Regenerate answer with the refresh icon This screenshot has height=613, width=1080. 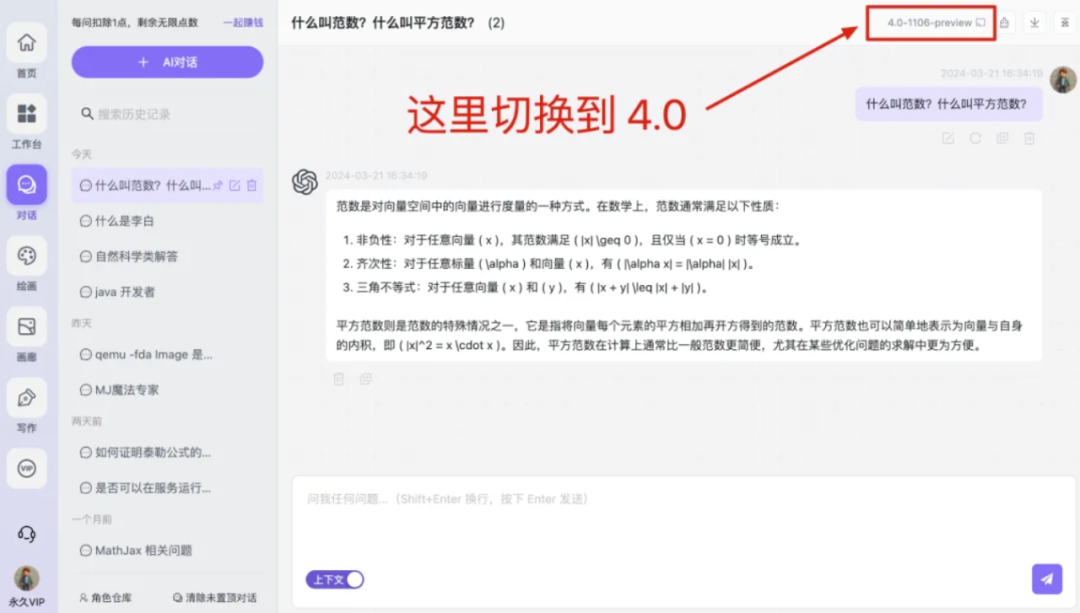point(975,138)
